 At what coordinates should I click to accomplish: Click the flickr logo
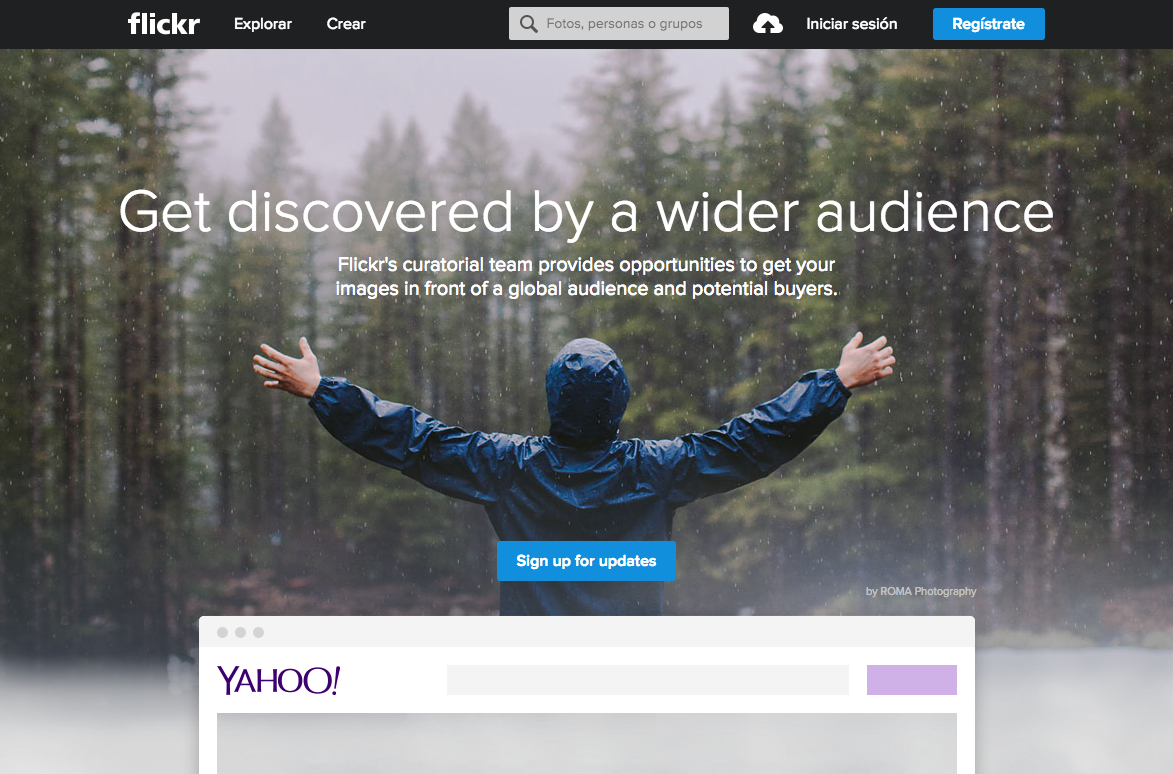pos(164,24)
